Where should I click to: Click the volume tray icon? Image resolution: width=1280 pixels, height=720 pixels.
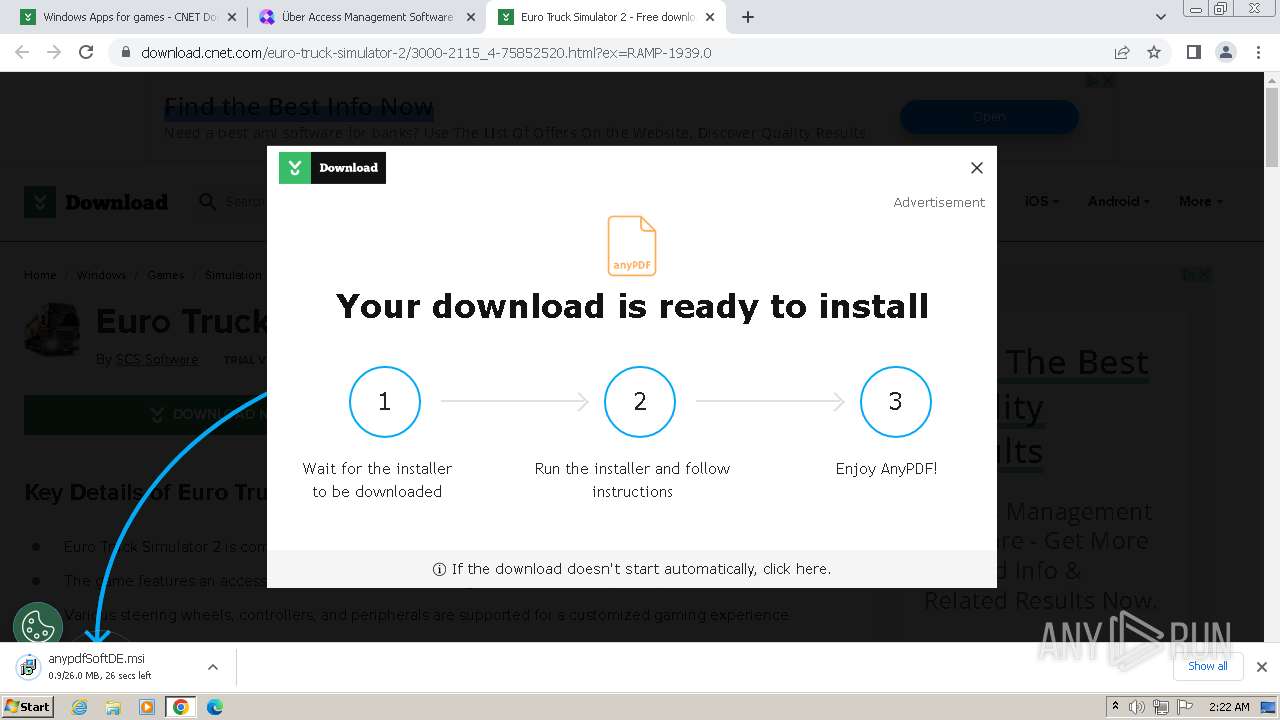1137,707
